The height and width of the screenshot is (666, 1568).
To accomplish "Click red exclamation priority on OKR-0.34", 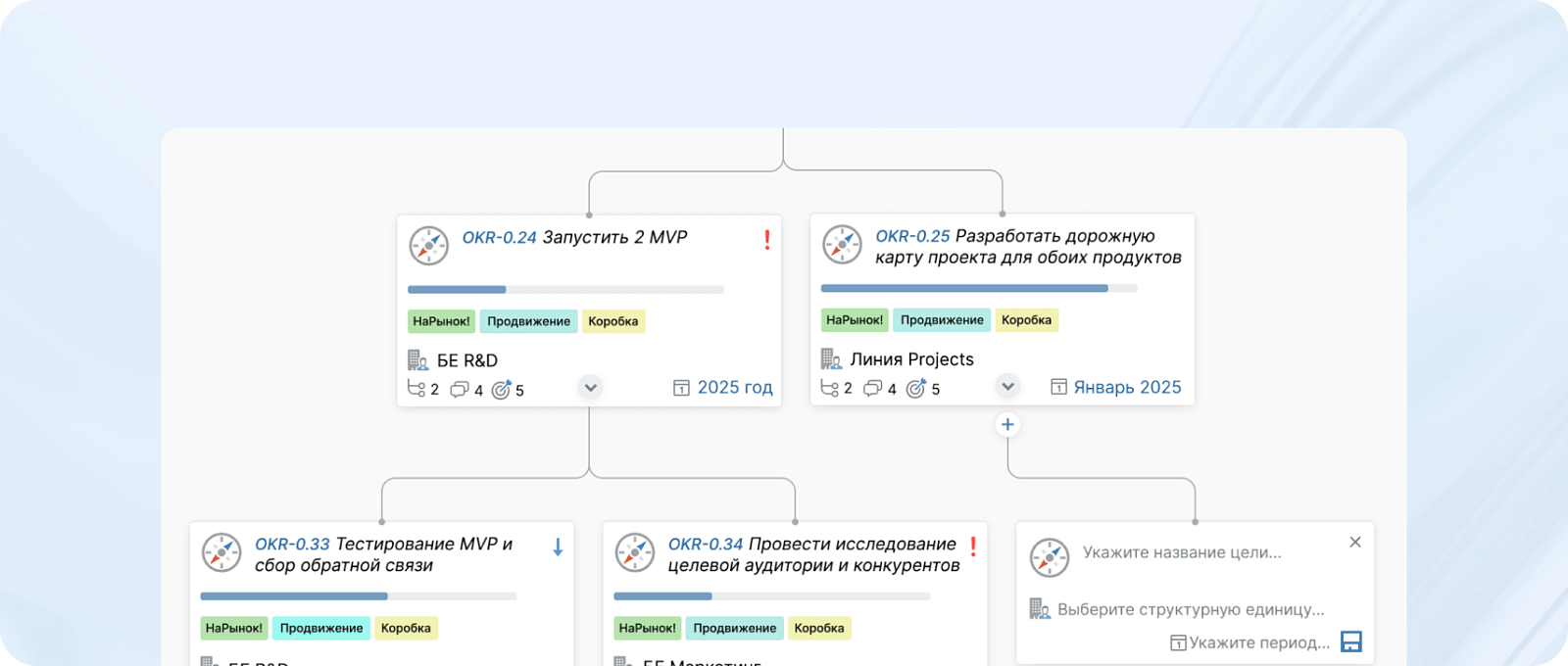I will pos(973,547).
